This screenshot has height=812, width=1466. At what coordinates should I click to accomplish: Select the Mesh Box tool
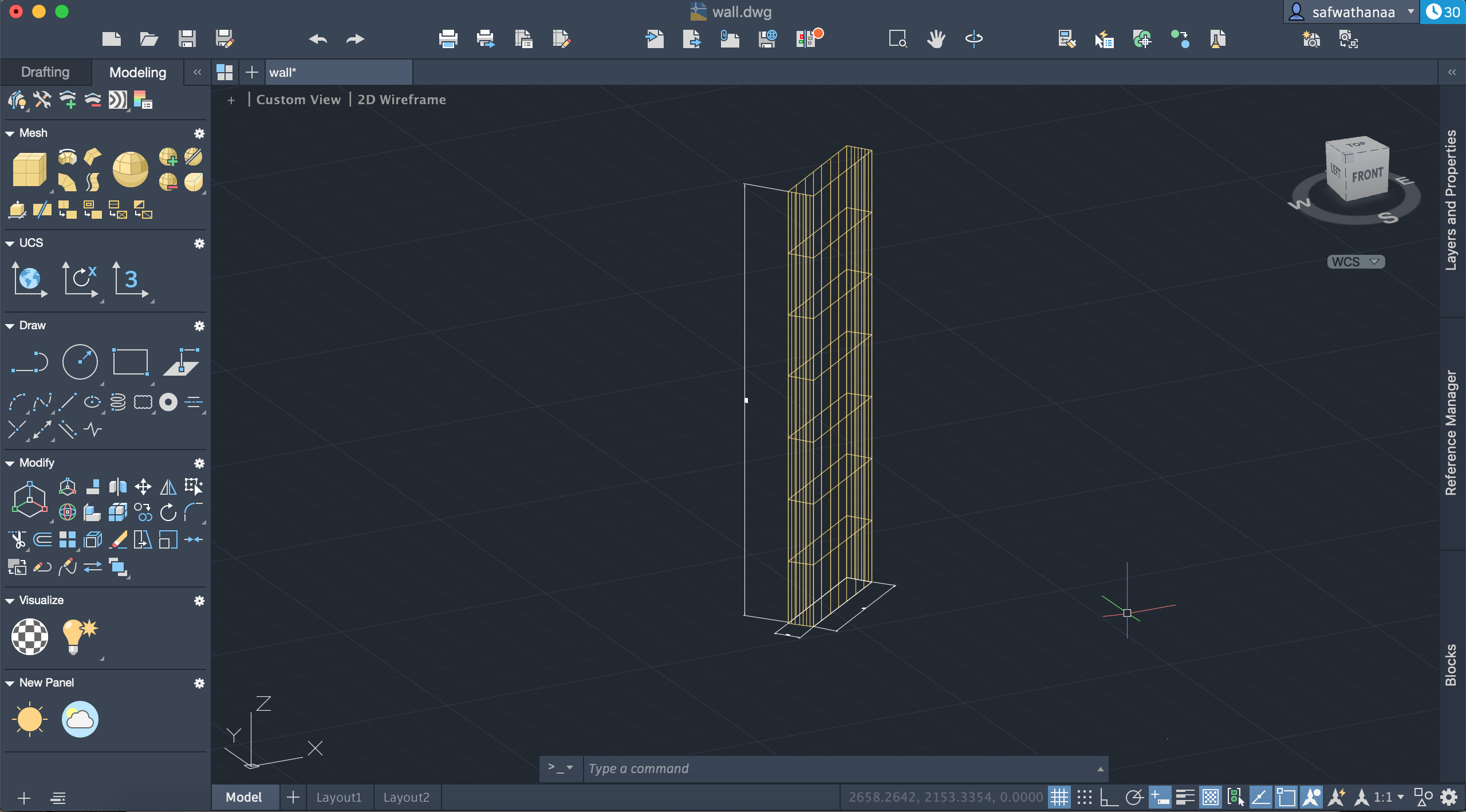pyautogui.click(x=29, y=170)
